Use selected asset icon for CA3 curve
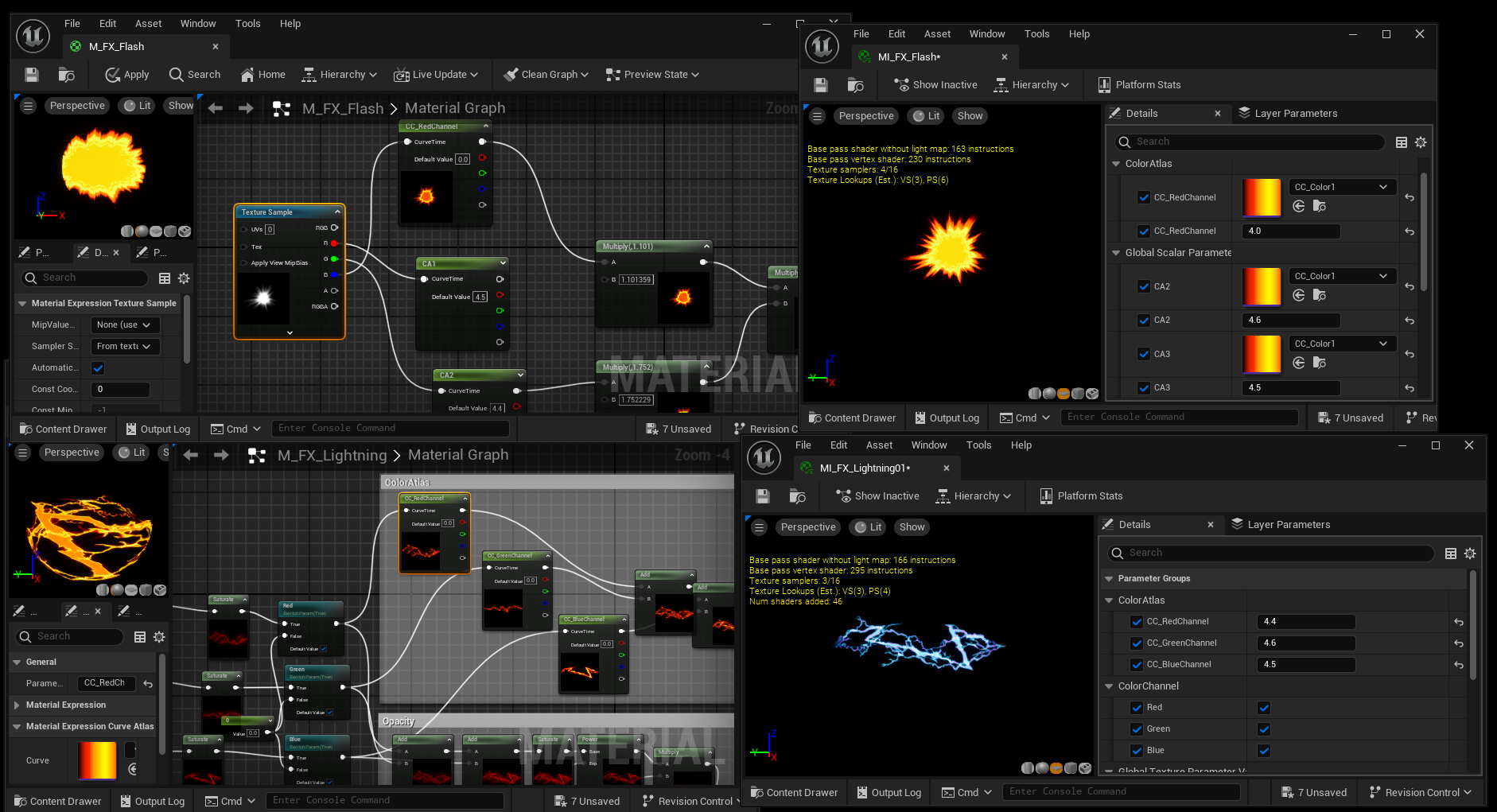 pos(1299,363)
